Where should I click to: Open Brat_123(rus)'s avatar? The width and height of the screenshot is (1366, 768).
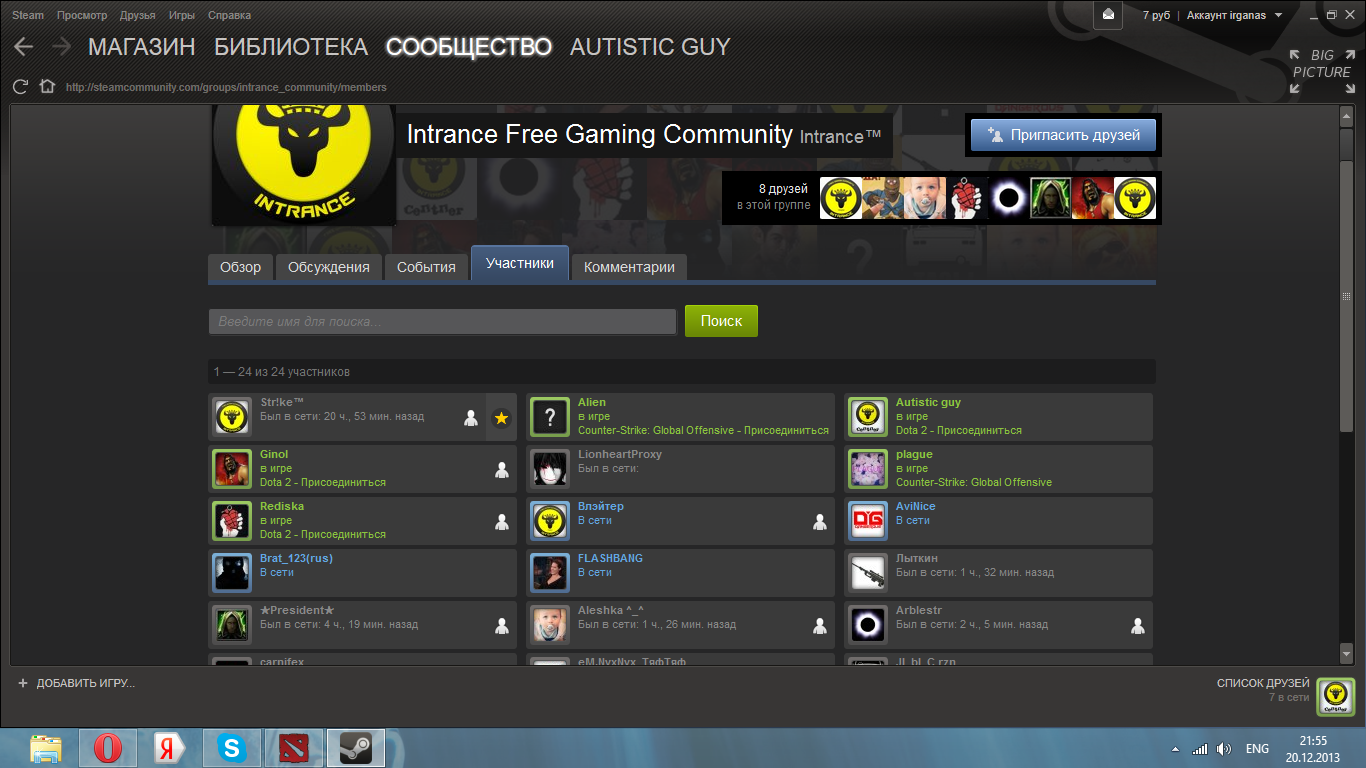tap(232, 573)
